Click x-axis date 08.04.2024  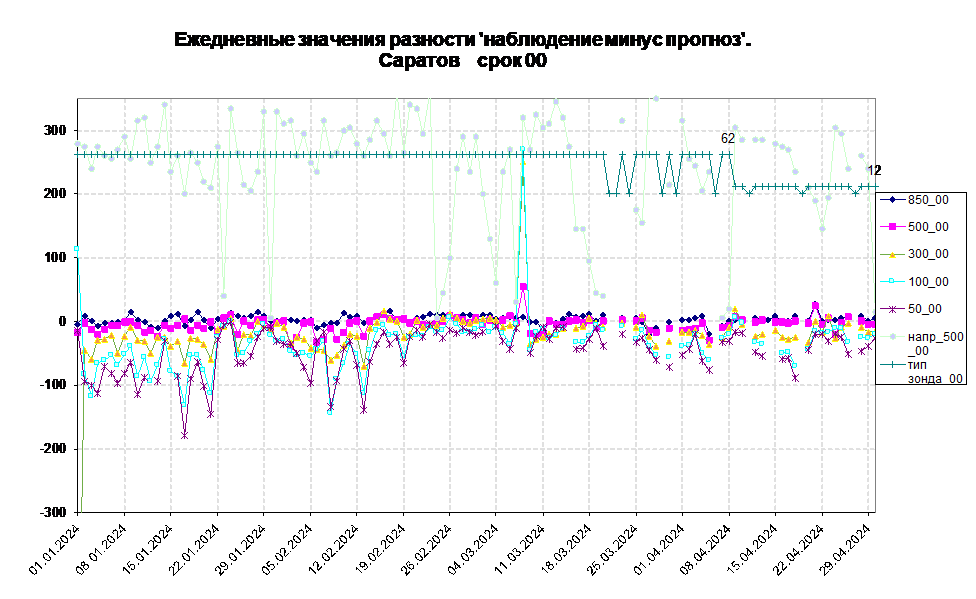(706, 549)
